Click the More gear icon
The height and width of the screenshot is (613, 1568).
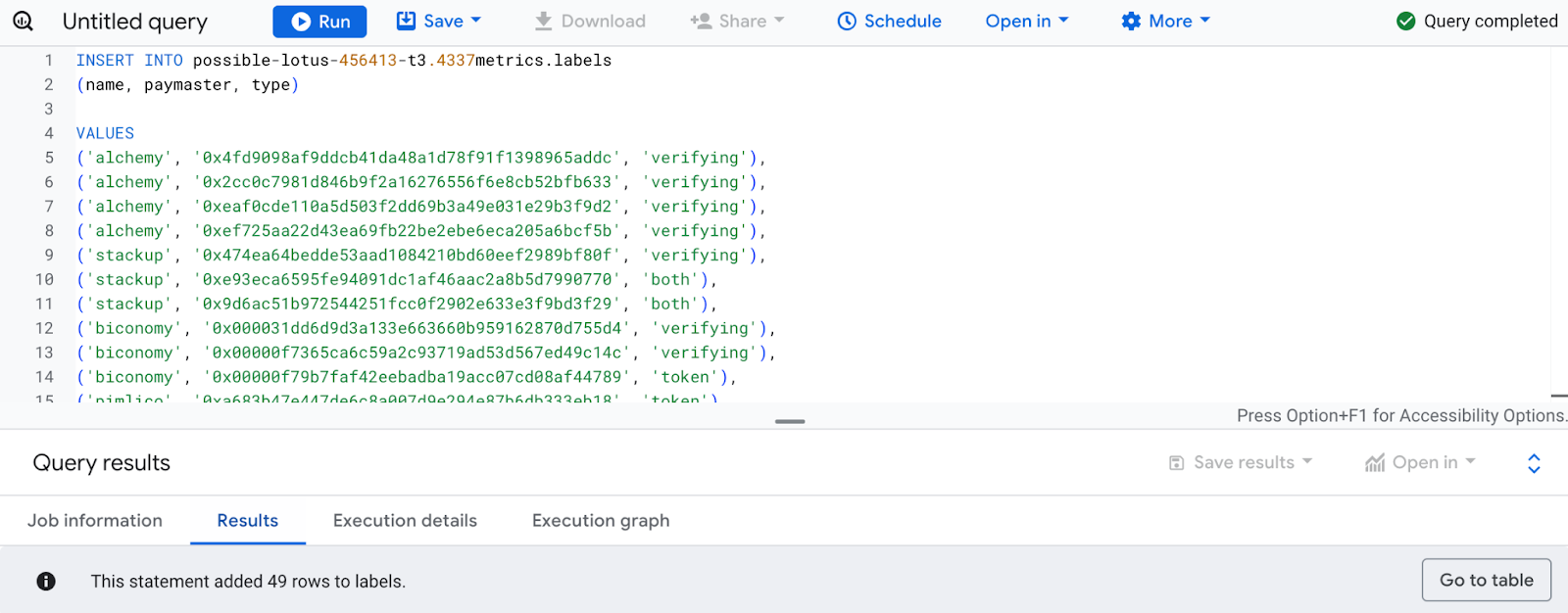[1131, 22]
